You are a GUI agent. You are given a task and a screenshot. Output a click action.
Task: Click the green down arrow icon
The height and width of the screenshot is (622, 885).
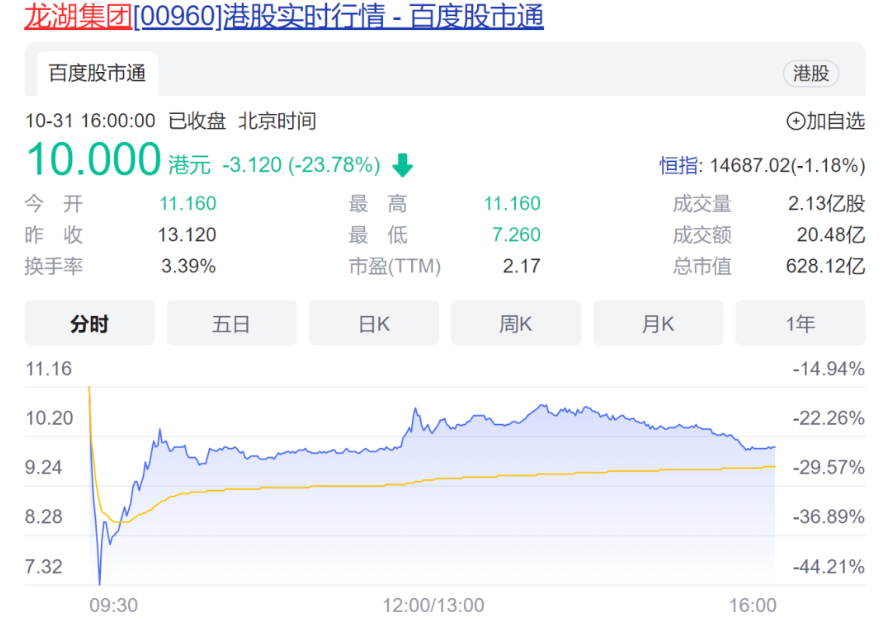402,165
